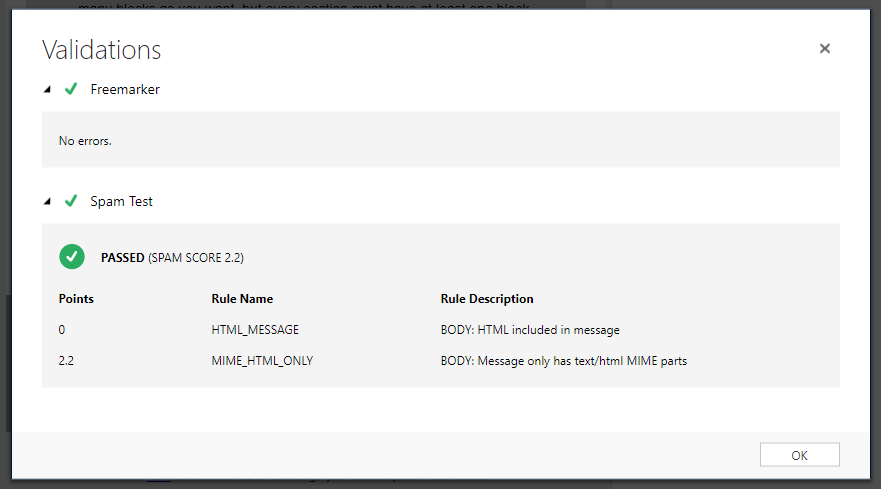Viewport: 881px width, 489px height.
Task: Click the green checkmark beside Spam Test
Action: click(x=71, y=201)
